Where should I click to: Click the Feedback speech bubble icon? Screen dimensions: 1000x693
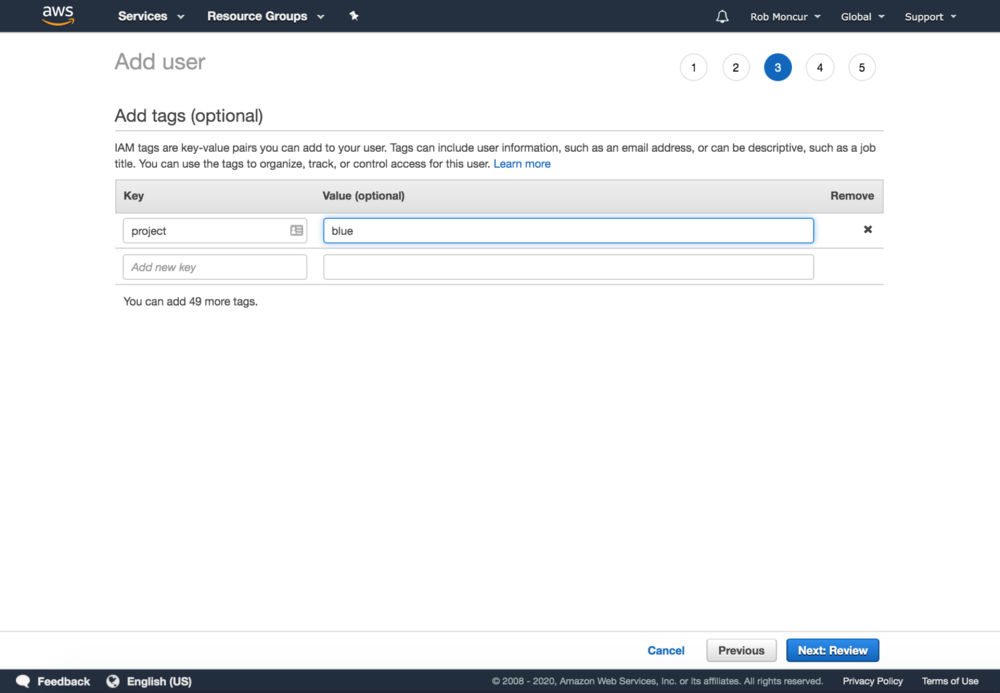pos(23,681)
